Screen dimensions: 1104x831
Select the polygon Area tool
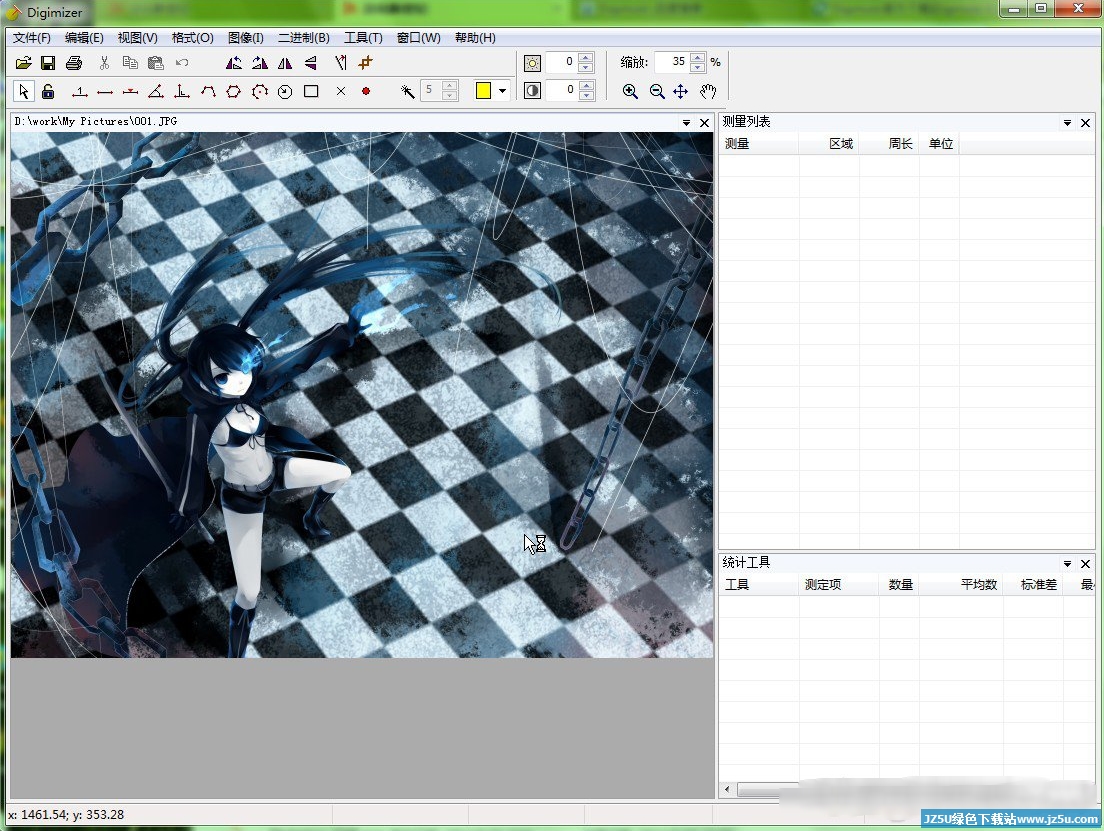click(234, 92)
